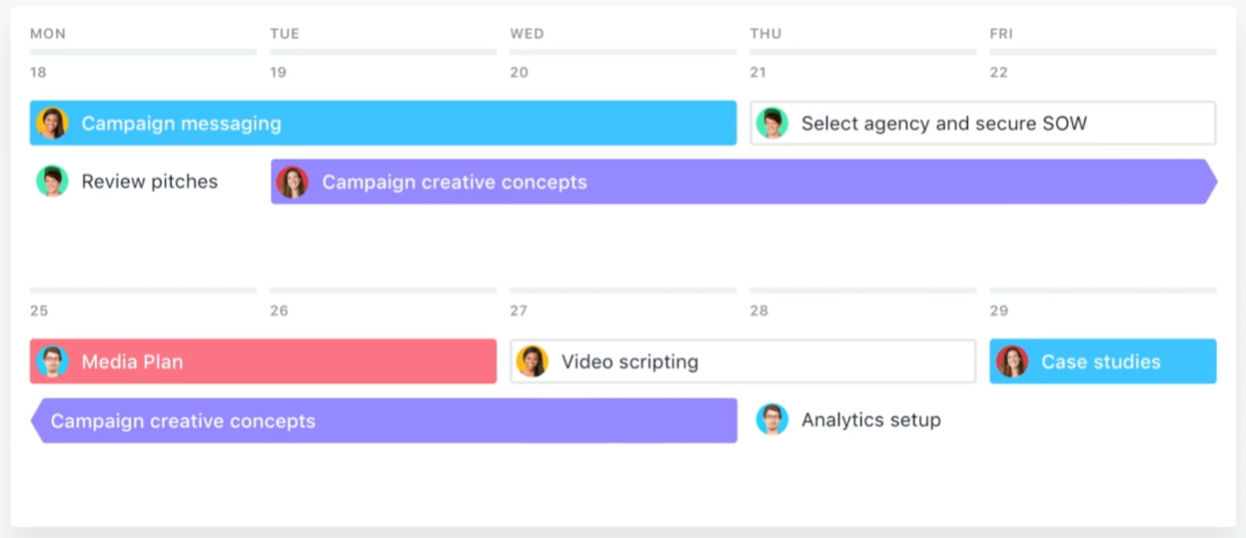Click the purple continued Campaign creative concepts bar
This screenshot has width=1246, height=538.
[x=384, y=421]
